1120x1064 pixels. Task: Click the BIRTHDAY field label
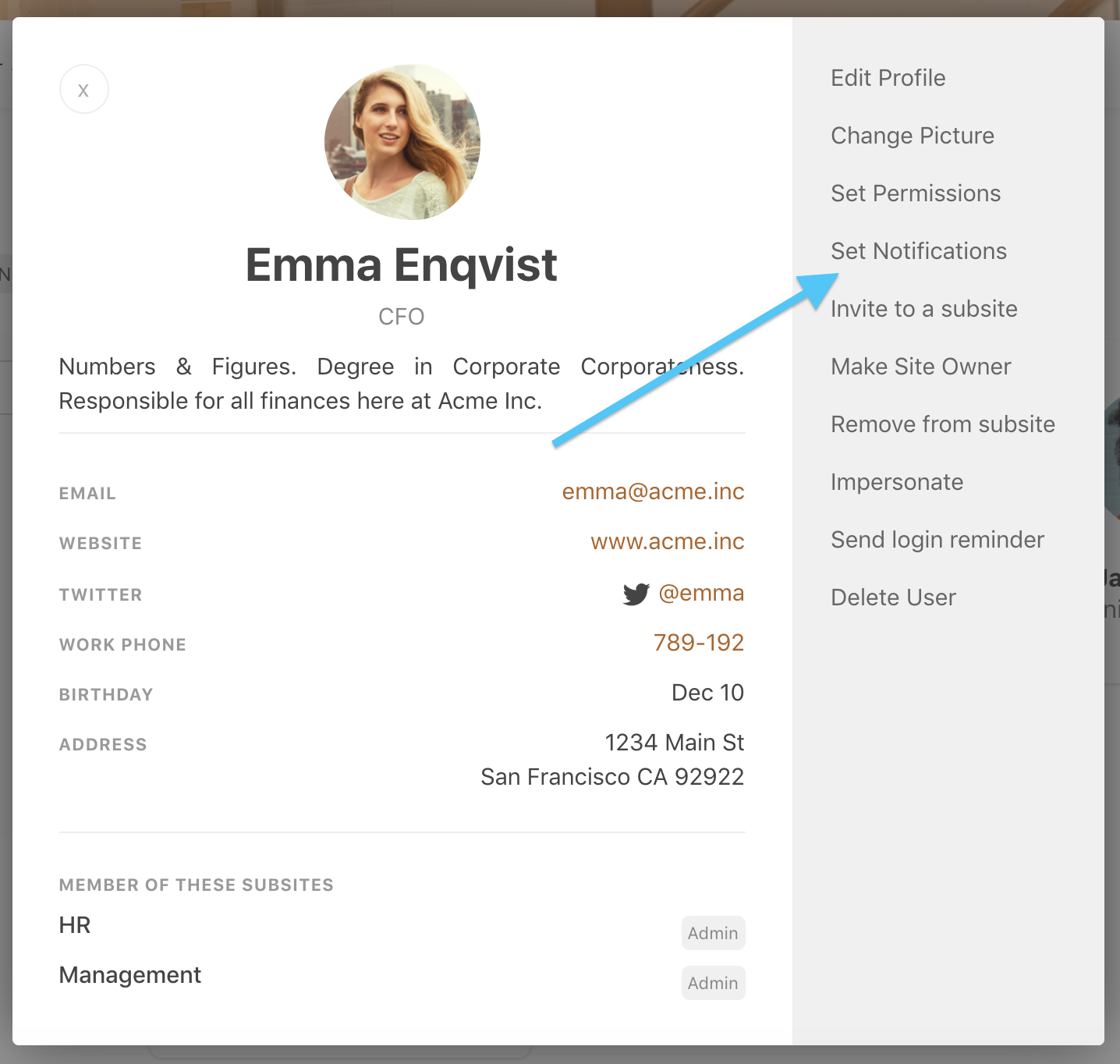[106, 695]
